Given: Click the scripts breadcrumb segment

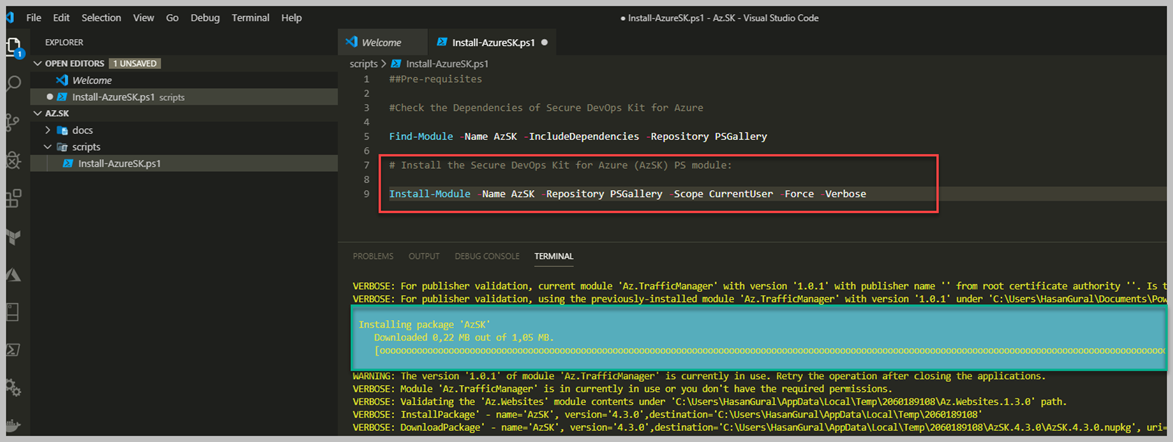Looking at the screenshot, I should pos(364,64).
